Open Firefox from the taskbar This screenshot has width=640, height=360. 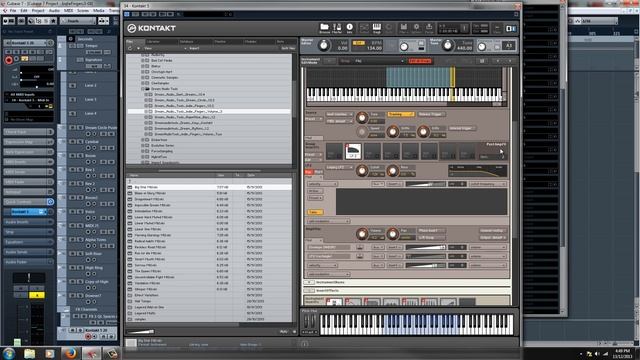[71, 353]
